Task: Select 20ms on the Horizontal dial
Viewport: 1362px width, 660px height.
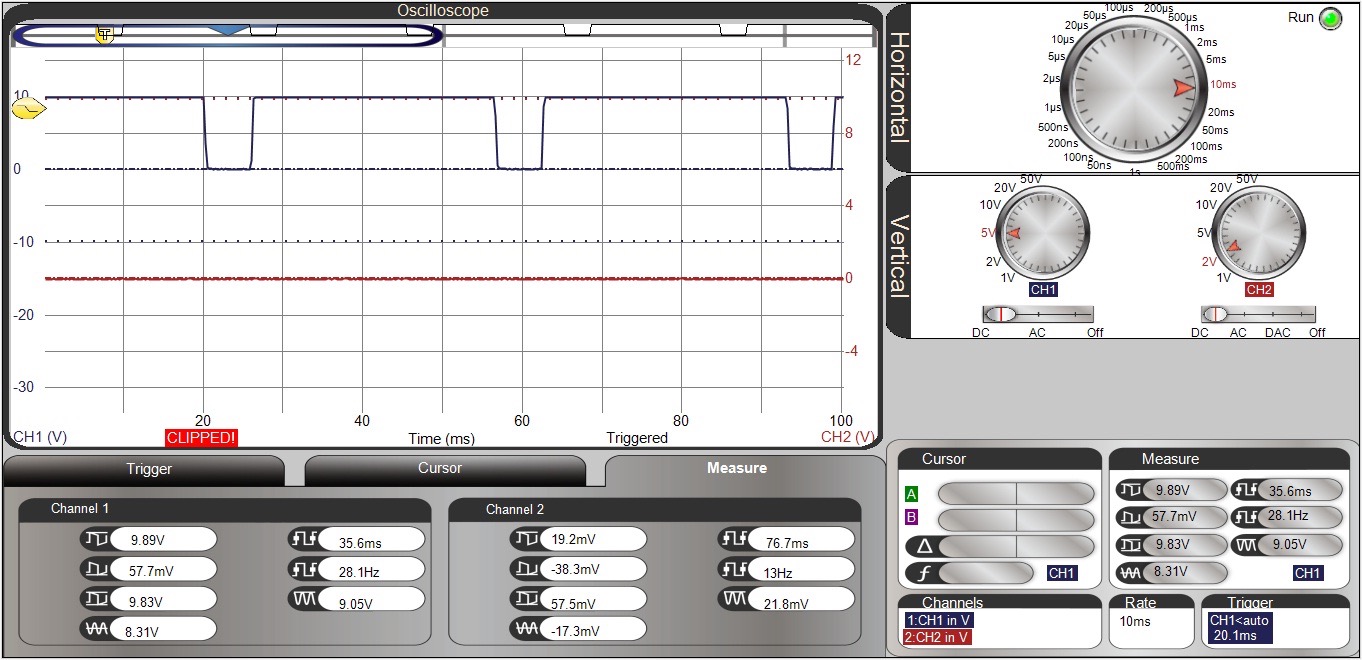Action: (1221, 112)
